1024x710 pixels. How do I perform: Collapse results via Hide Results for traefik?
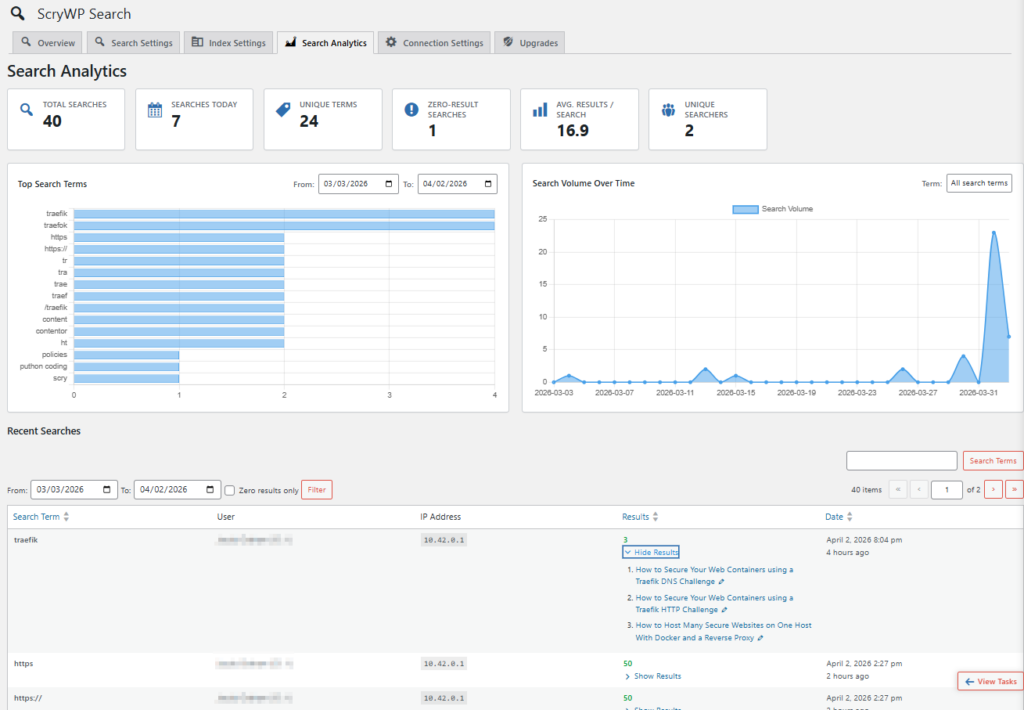tap(650, 552)
